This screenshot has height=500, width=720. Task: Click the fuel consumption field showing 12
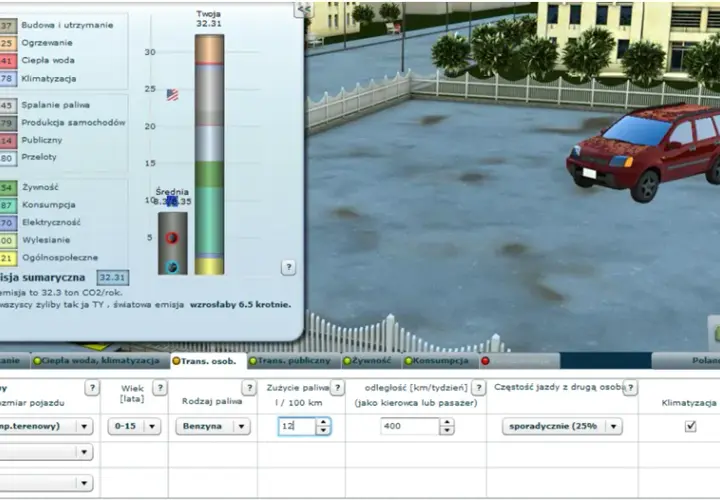(297, 427)
